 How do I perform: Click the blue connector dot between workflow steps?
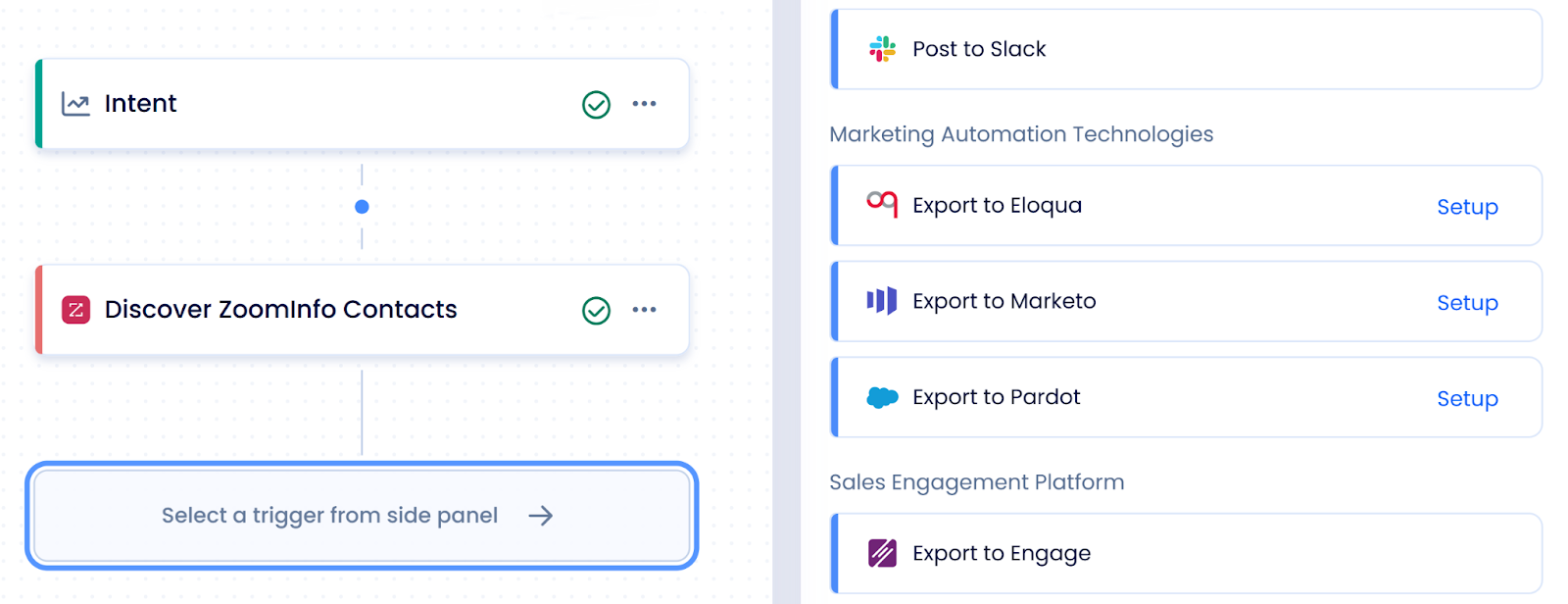[362, 206]
